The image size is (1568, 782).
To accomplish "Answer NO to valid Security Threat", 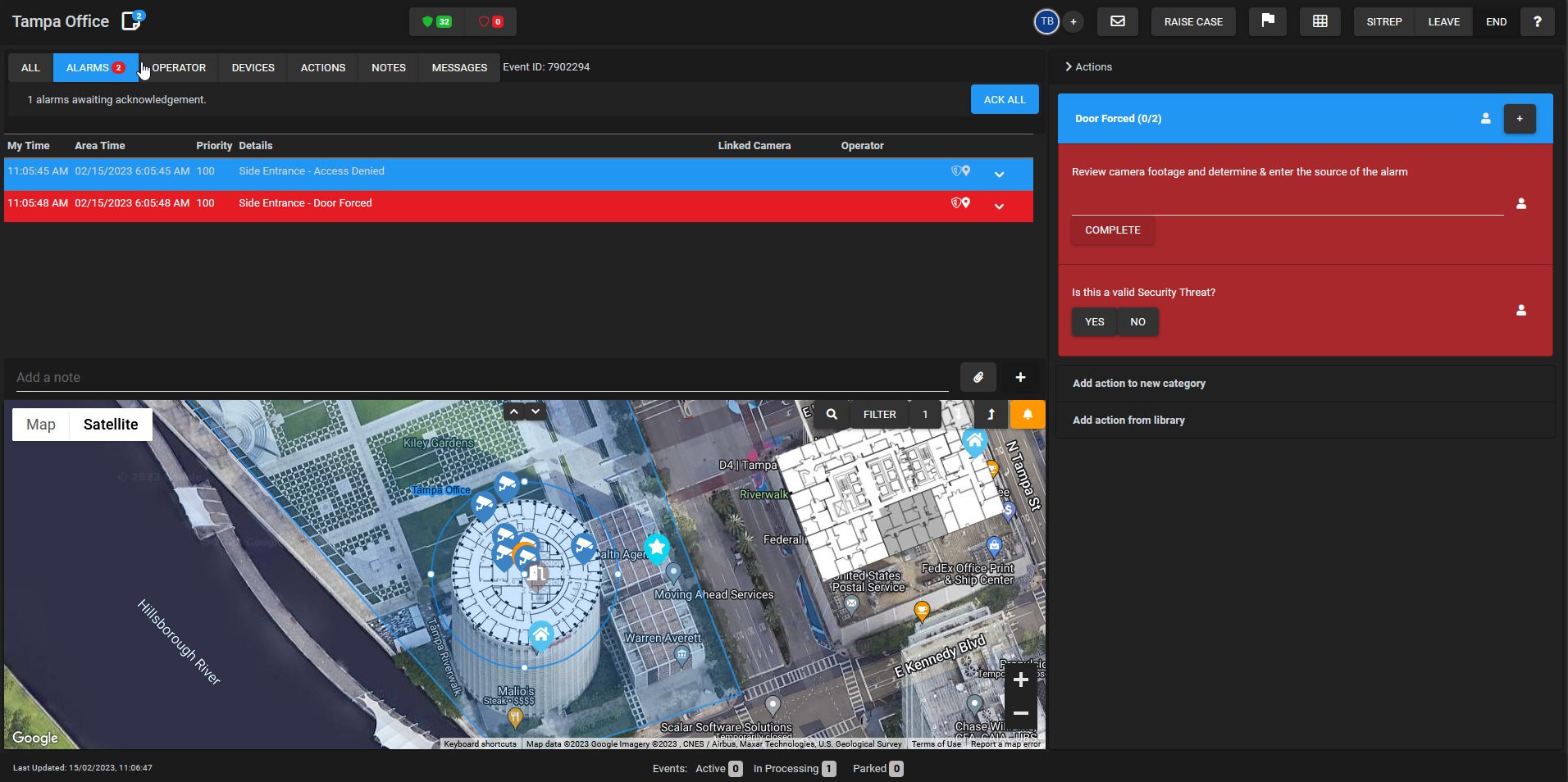I will [x=1137, y=322].
